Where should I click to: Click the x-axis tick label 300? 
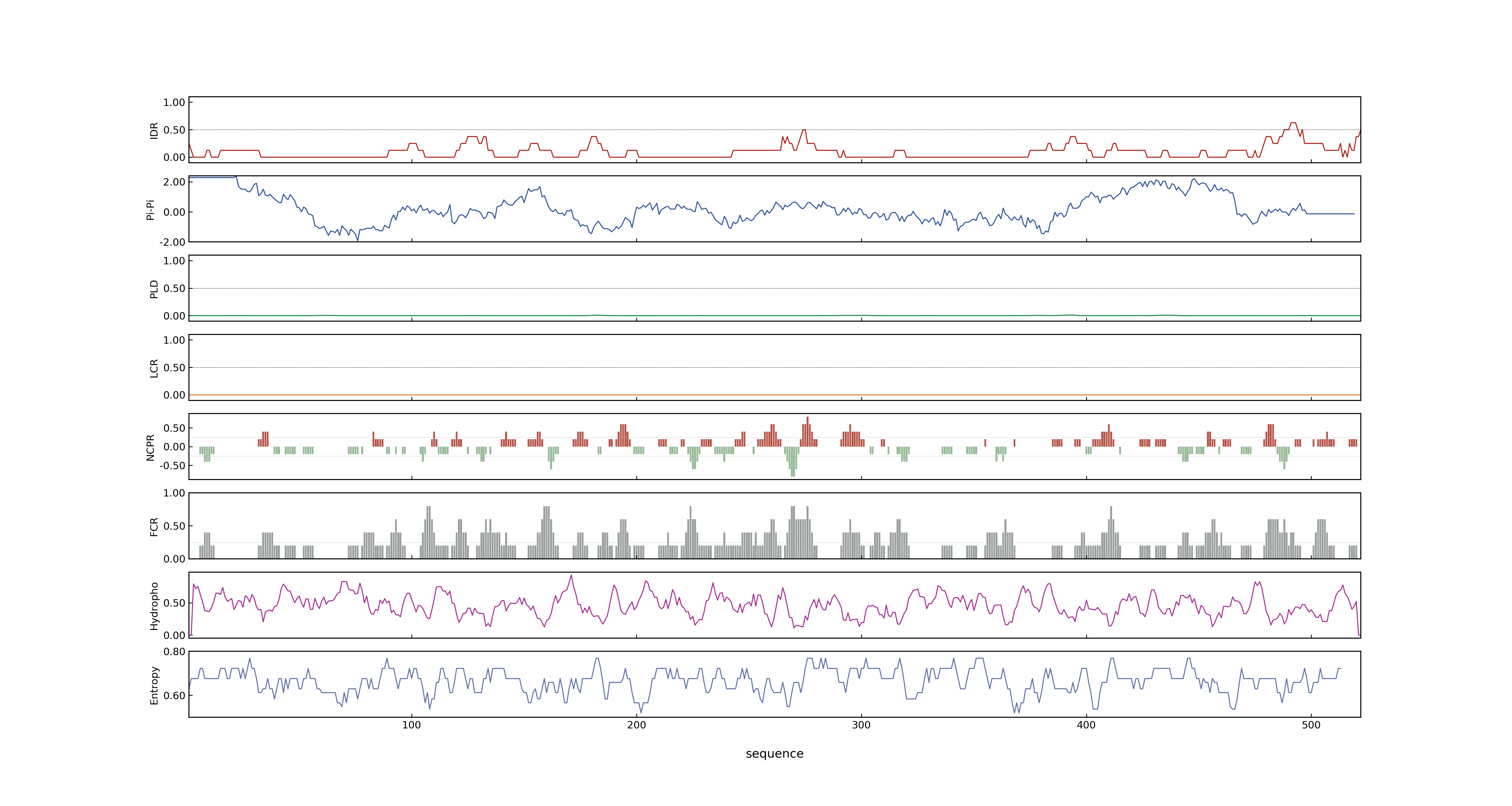pos(861,725)
